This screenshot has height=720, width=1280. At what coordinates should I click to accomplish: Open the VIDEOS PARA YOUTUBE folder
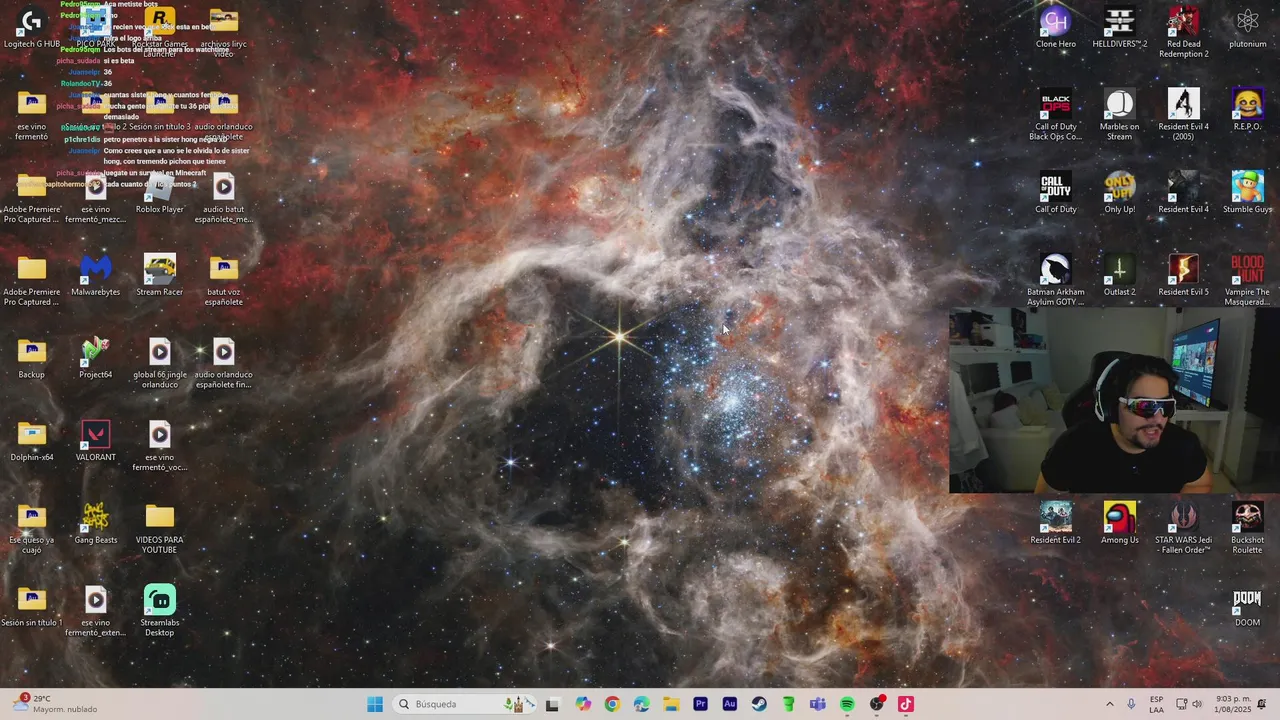[x=160, y=530]
